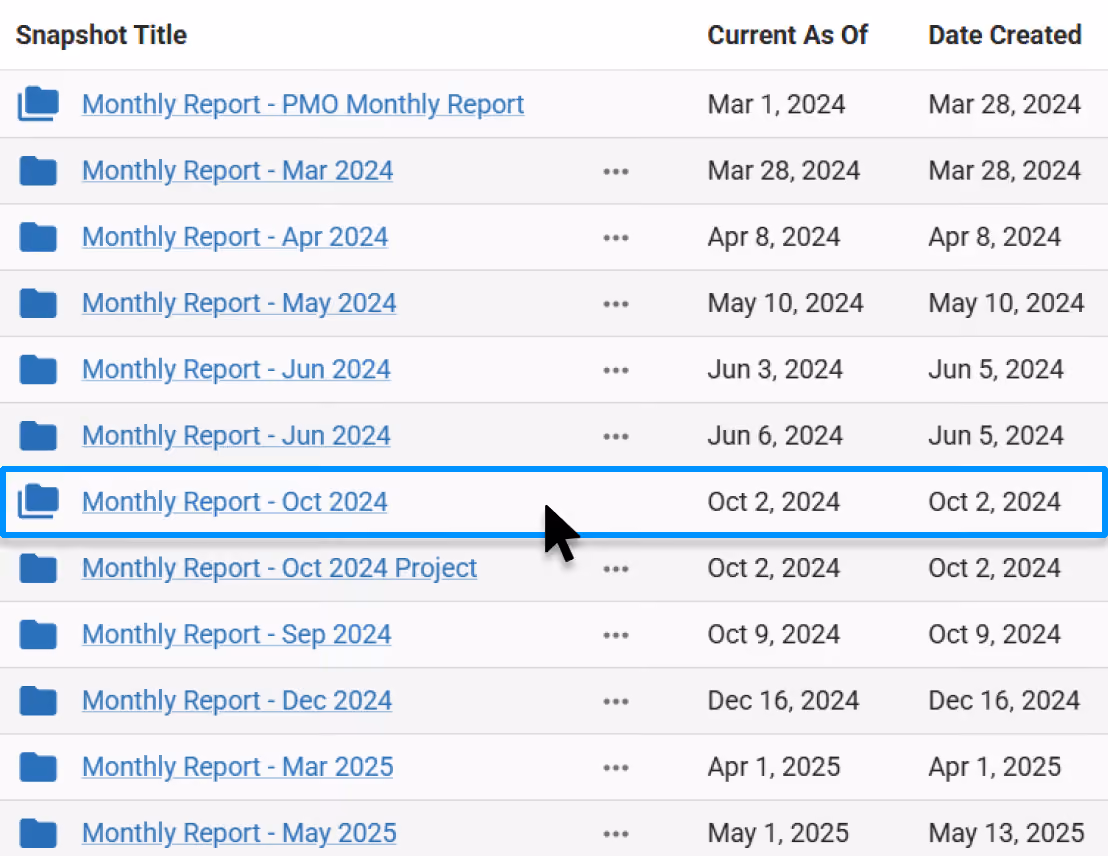Click the folder icon for Monthly Report - May 2025
This screenshot has height=856, width=1108.
[38, 833]
